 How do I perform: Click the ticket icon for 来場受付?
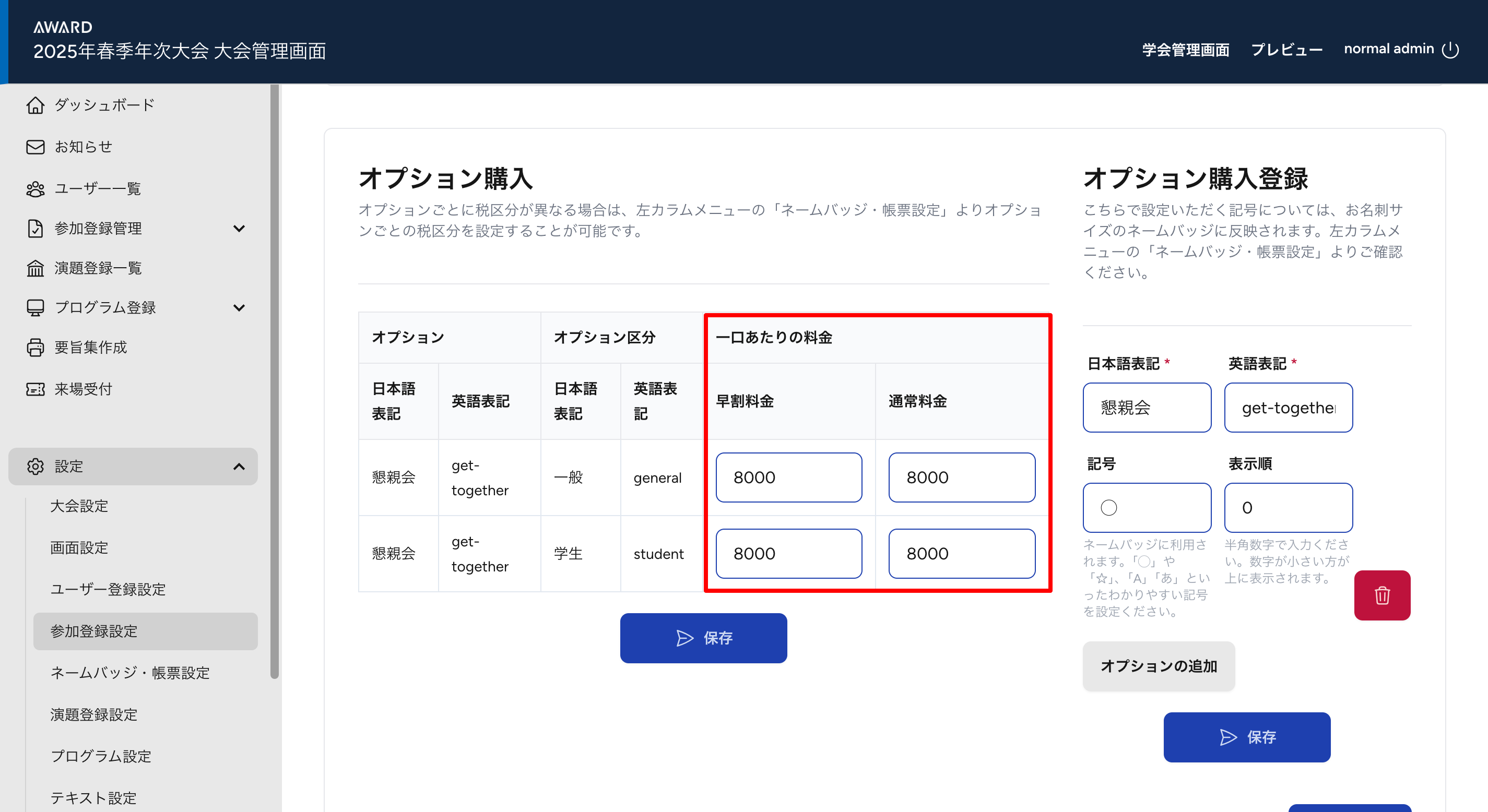[x=35, y=389]
